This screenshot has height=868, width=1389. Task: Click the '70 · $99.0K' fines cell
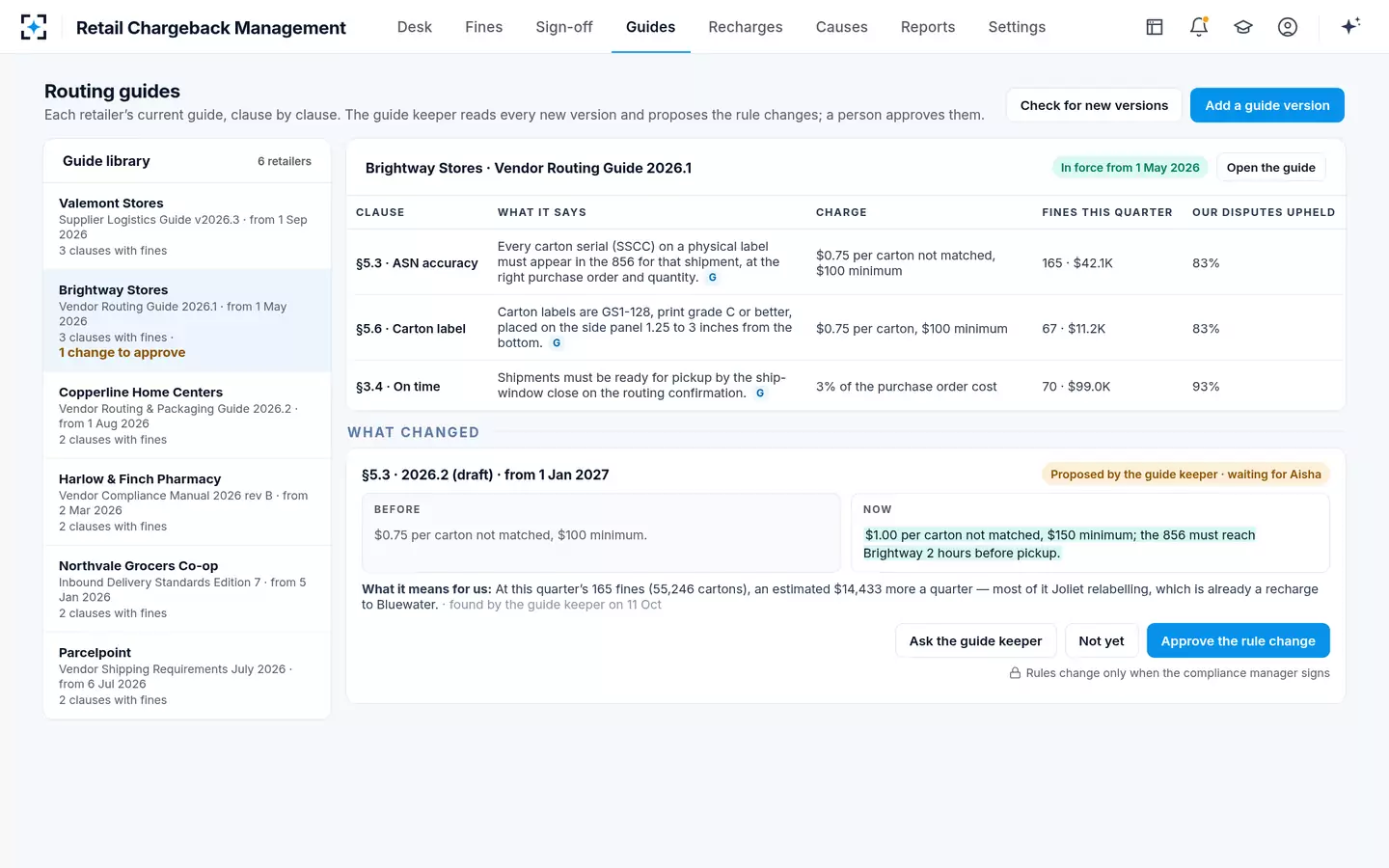[1076, 387]
